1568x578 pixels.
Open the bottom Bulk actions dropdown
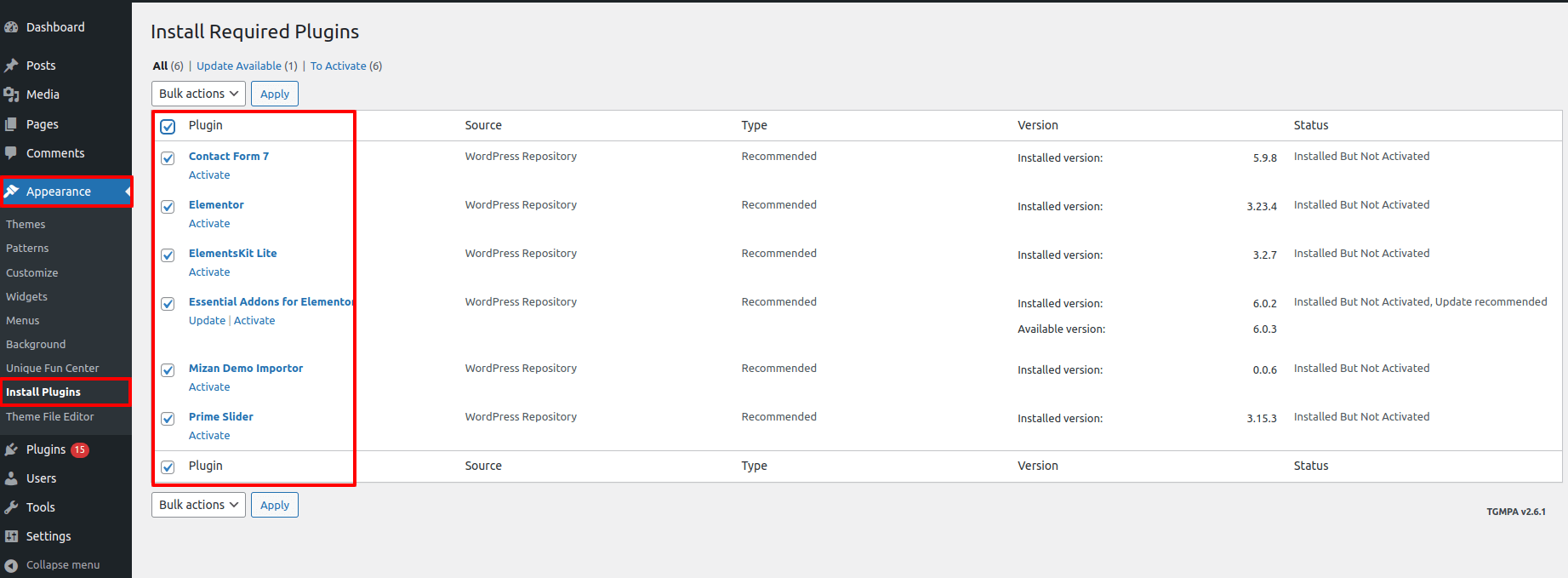coord(198,505)
